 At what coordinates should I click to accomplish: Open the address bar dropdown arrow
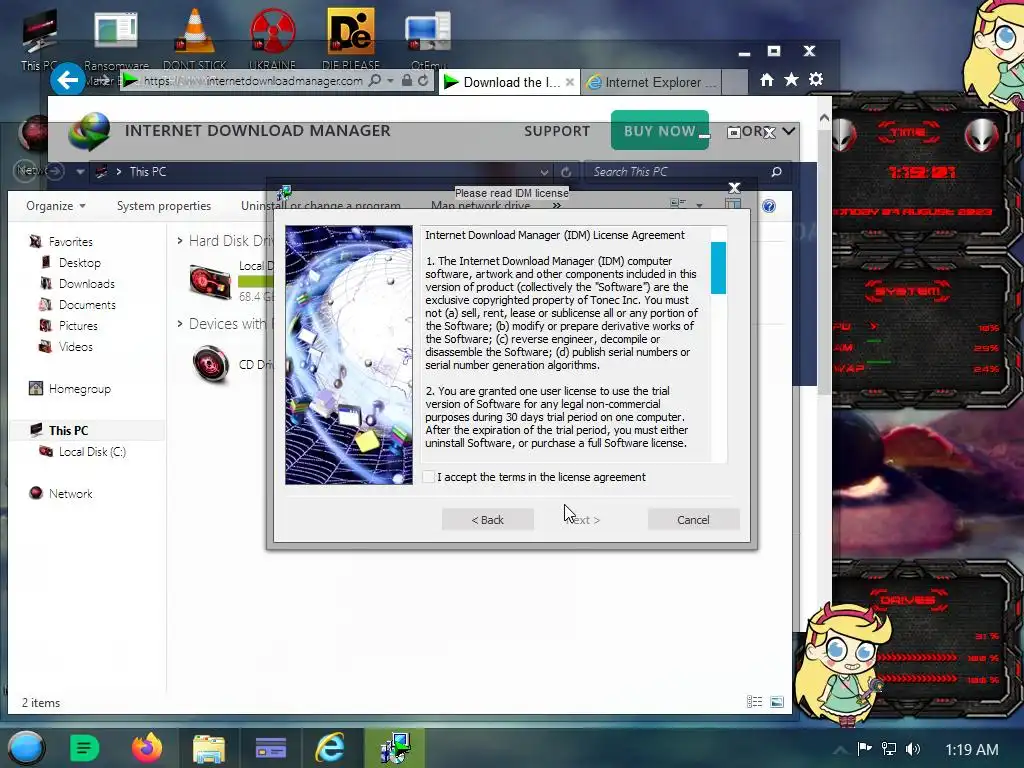tap(391, 80)
